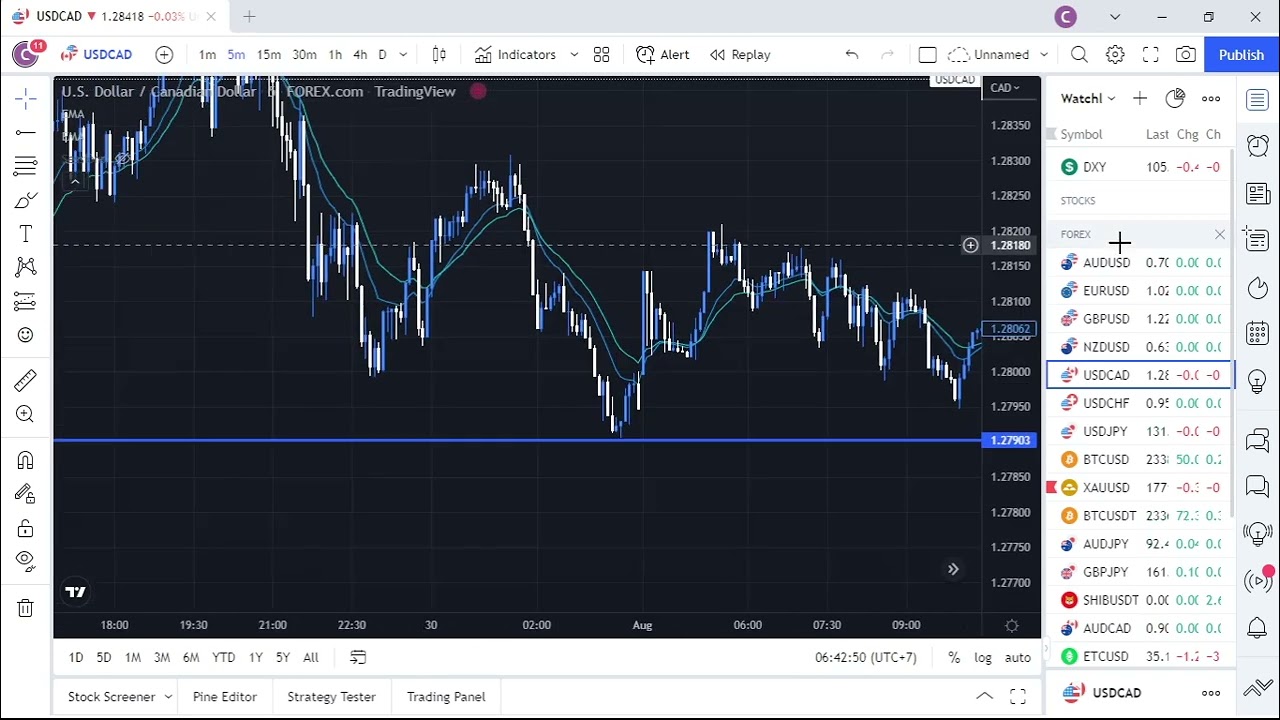Toggle the auto scale mode
The height and width of the screenshot is (720, 1280).
tap(1018, 657)
